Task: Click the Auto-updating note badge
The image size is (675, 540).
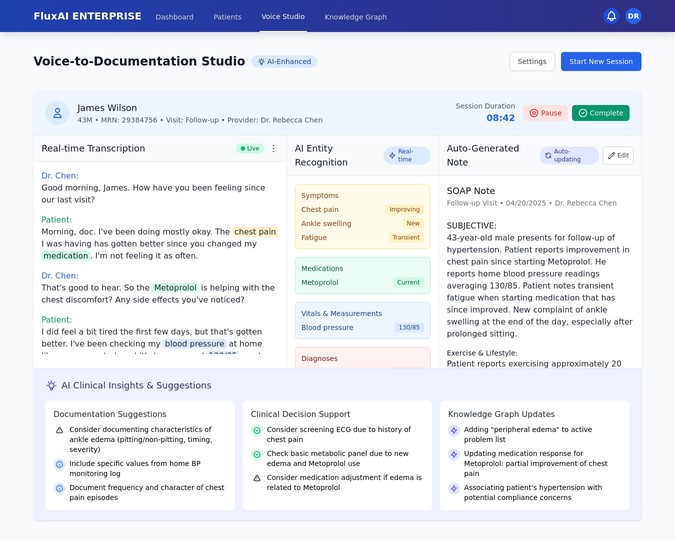Action: [x=569, y=155]
